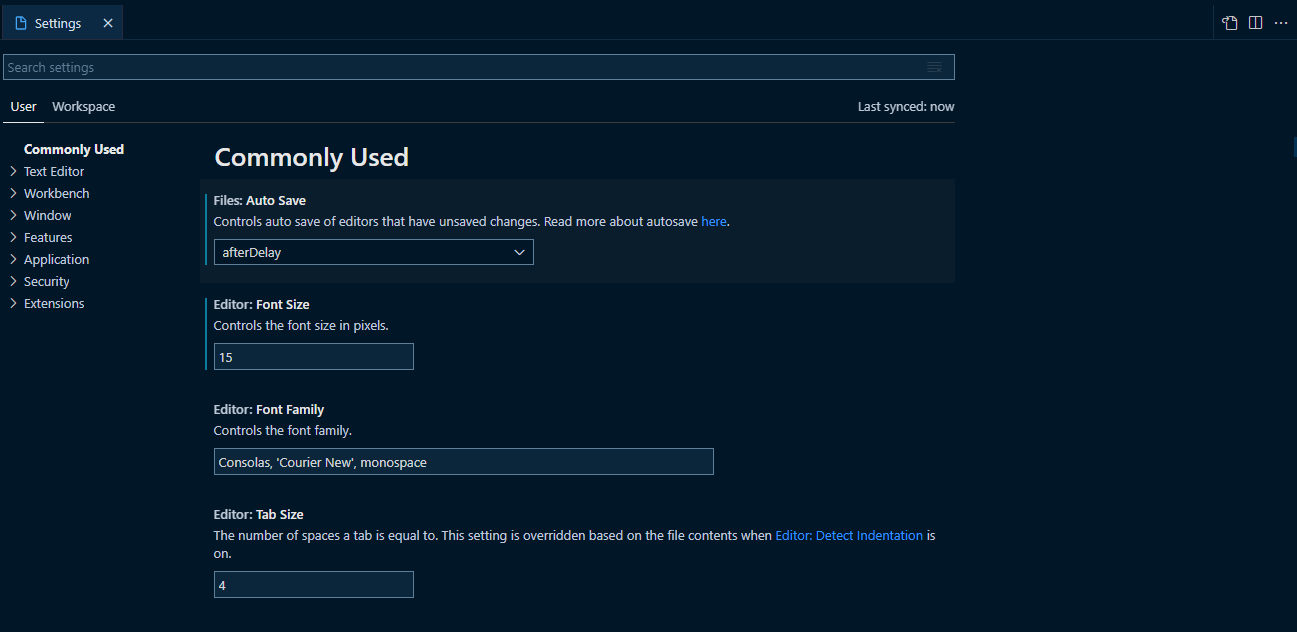Click the 'Editor: Tab Size' setting title
The height and width of the screenshot is (632, 1297).
pyautogui.click(x=259, y=514)
